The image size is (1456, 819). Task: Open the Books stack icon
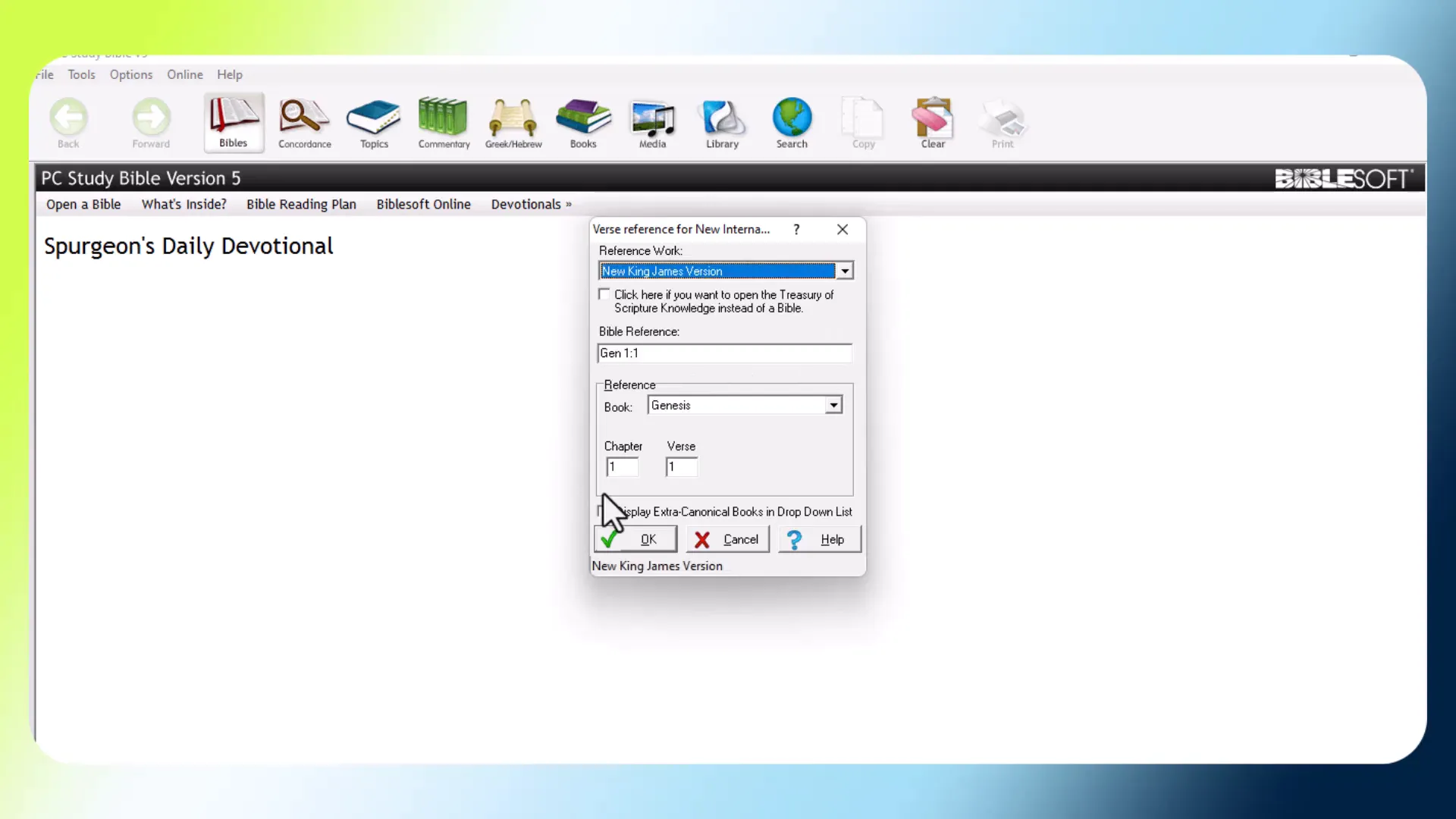[x=583, y=122]
